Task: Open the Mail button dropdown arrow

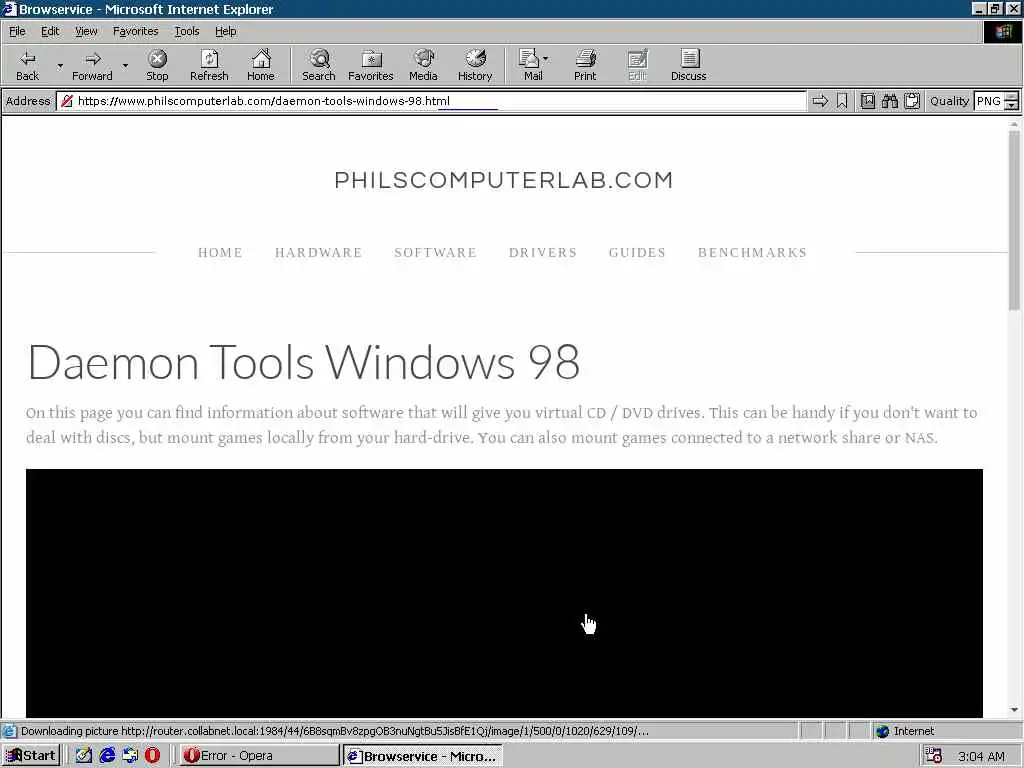Action: 546,59
